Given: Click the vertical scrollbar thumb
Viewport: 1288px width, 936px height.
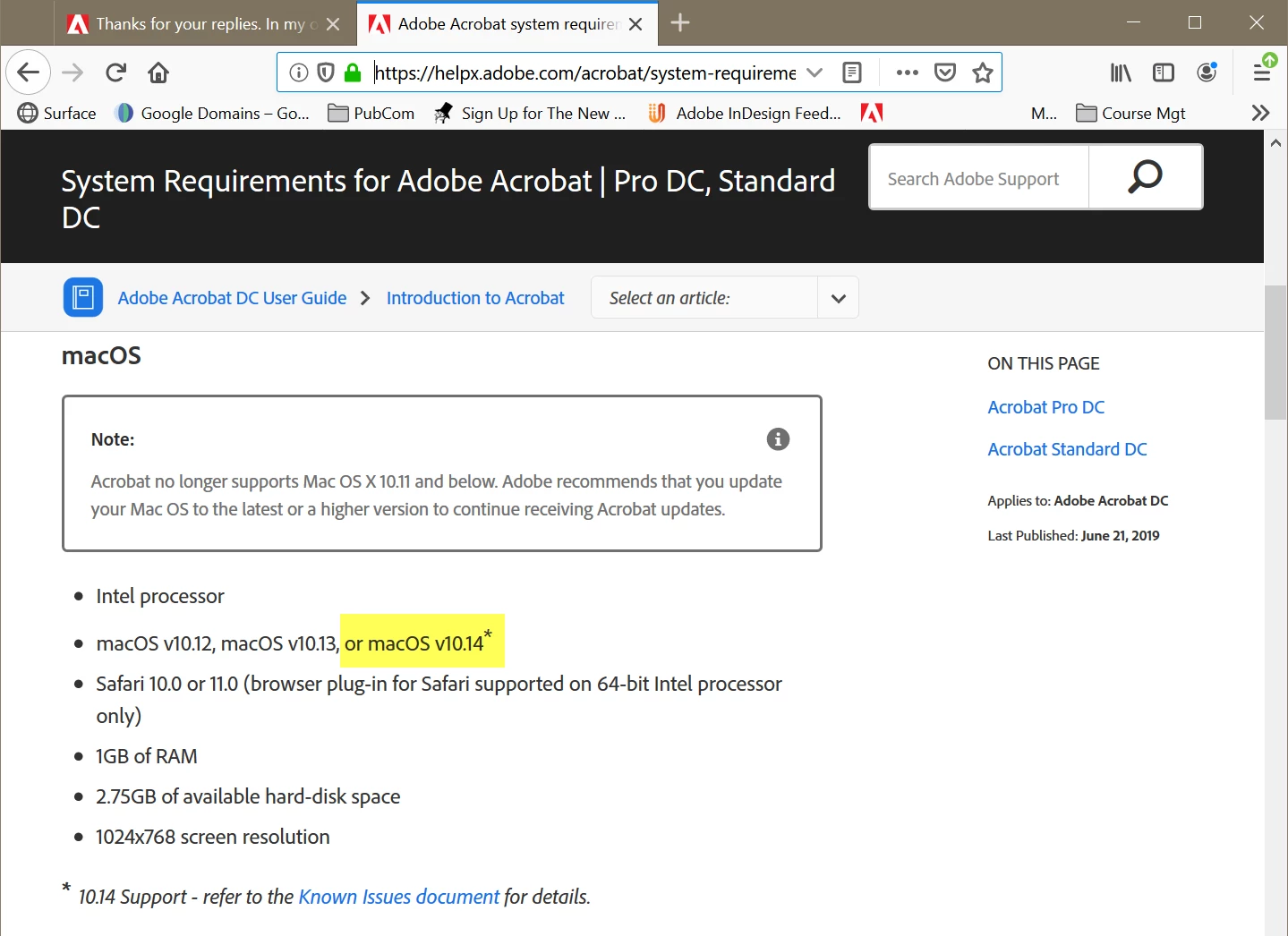Looking at the screenshot, I should 1275,353.
